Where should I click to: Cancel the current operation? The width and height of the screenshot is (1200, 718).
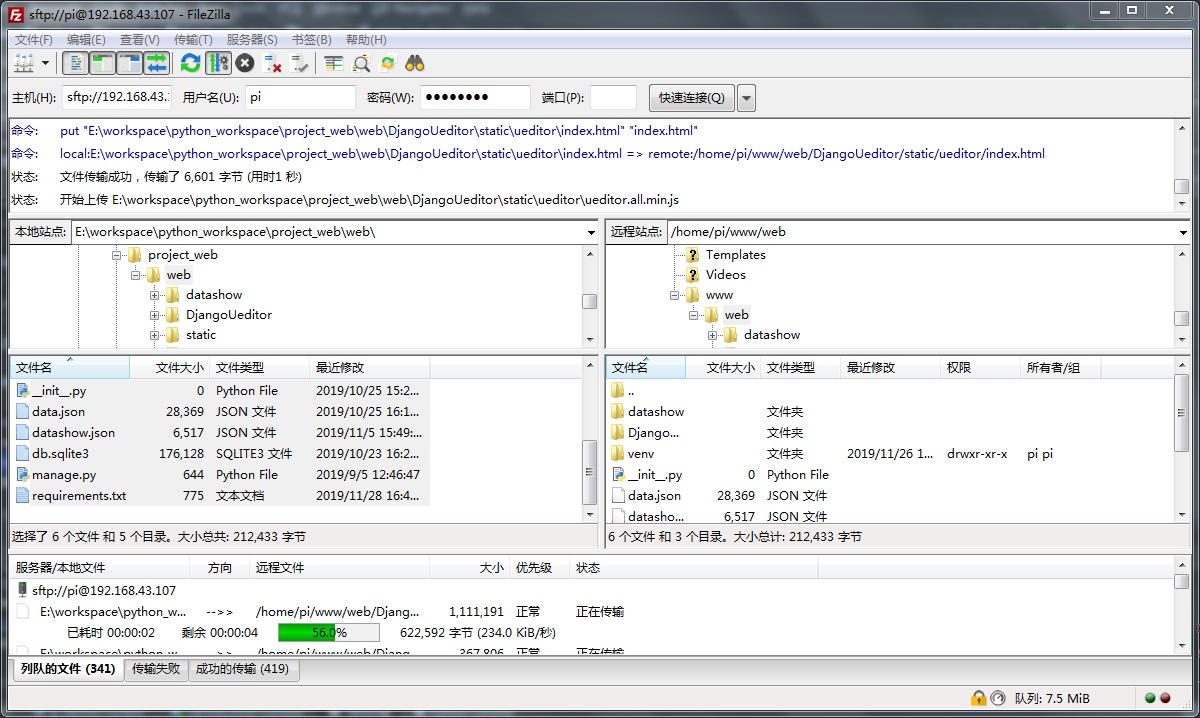(x=245, y=63)
